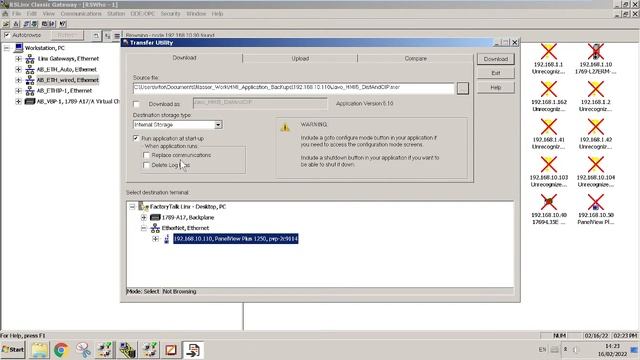Switch to the Compare tab
Viewport: 640px width, 360px height.
[x=416, y=59]
